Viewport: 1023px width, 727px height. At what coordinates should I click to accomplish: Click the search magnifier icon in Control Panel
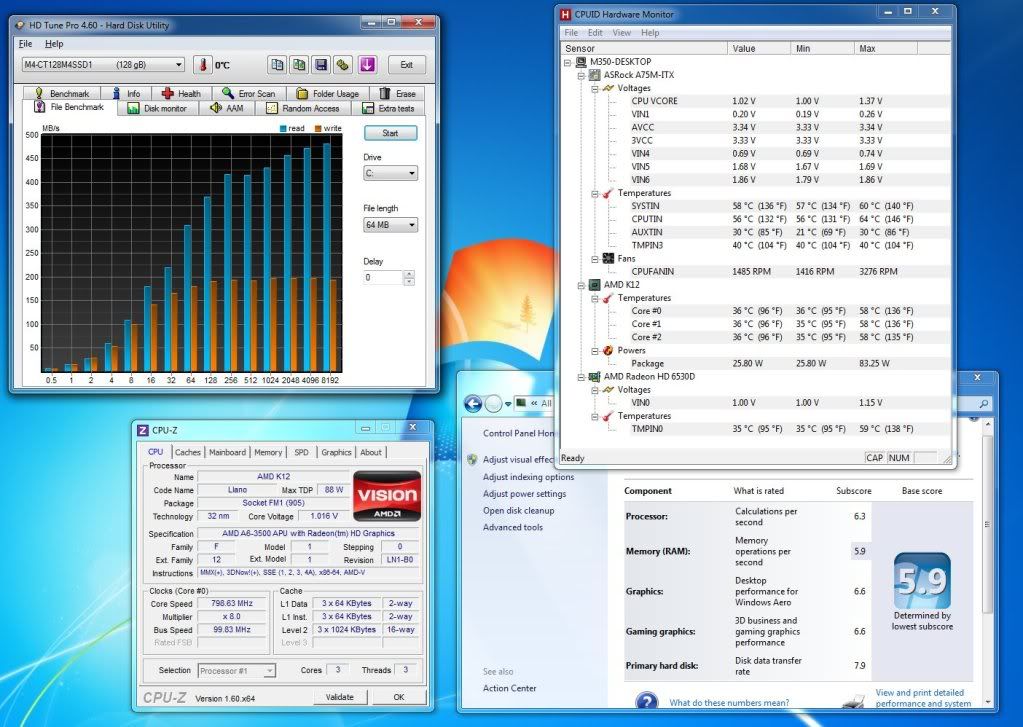[983, 404]
